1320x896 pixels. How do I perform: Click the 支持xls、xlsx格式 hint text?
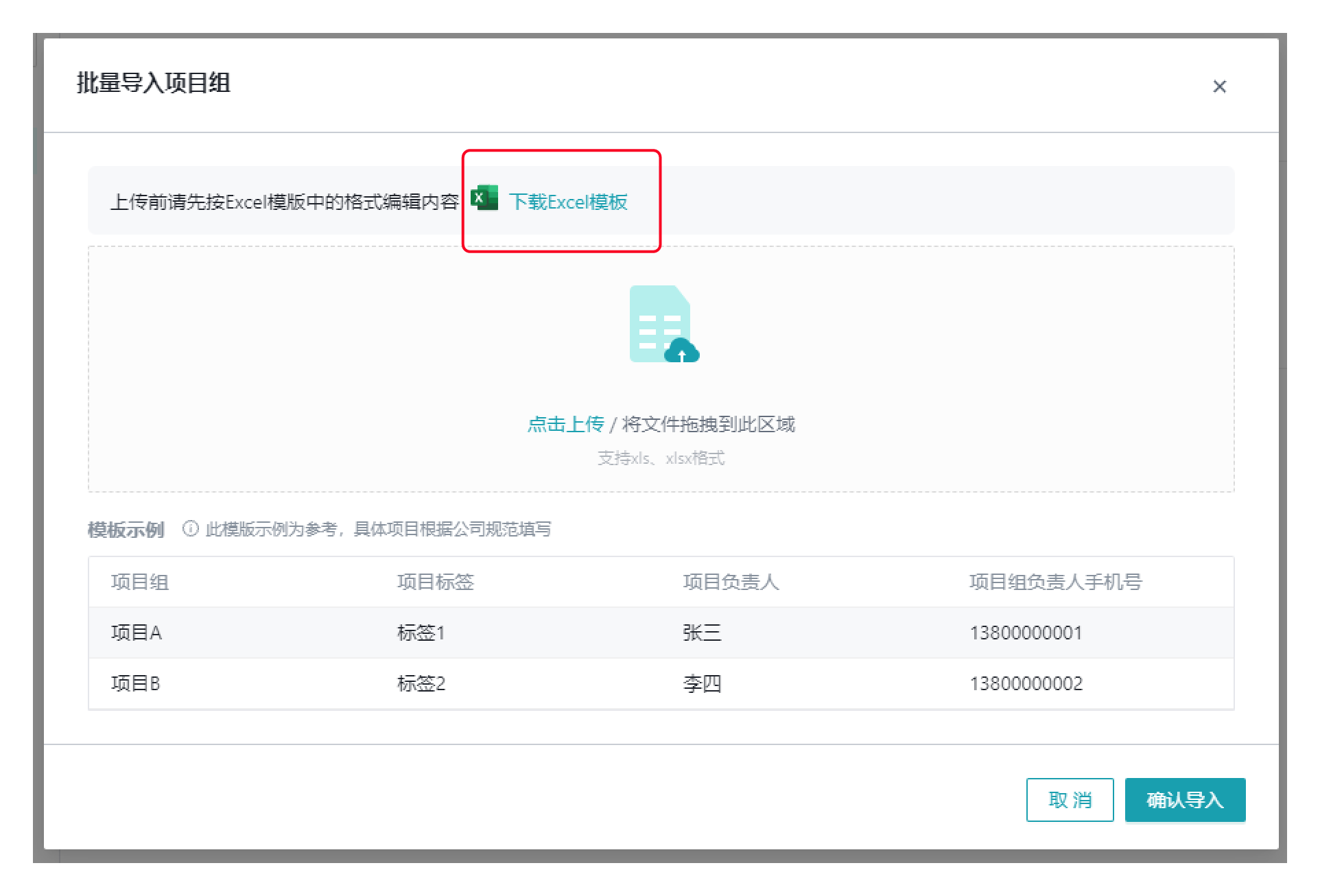click(x=661, y=458)
